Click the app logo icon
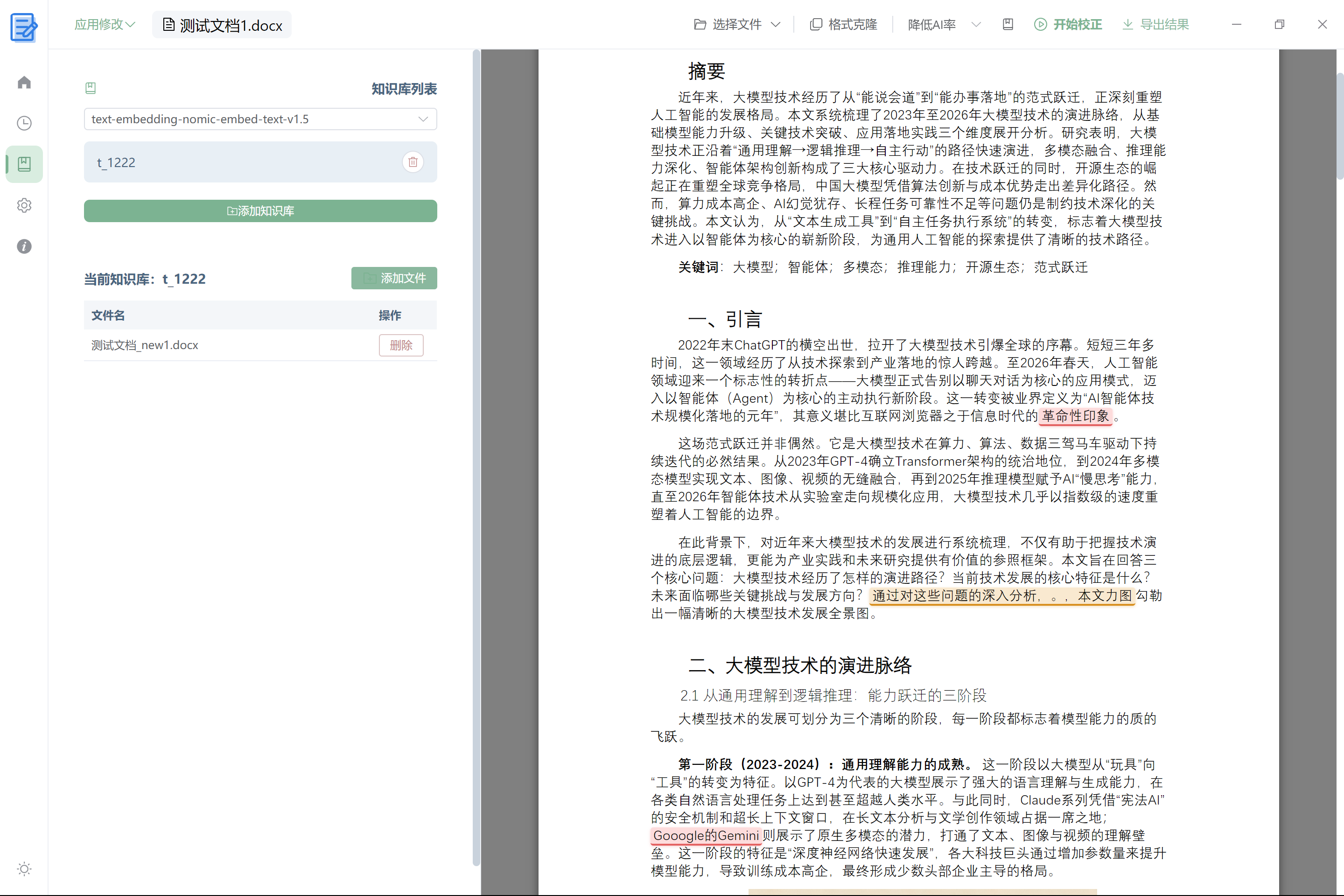Viewport: 1344px width, 896px height. point(24,27)
